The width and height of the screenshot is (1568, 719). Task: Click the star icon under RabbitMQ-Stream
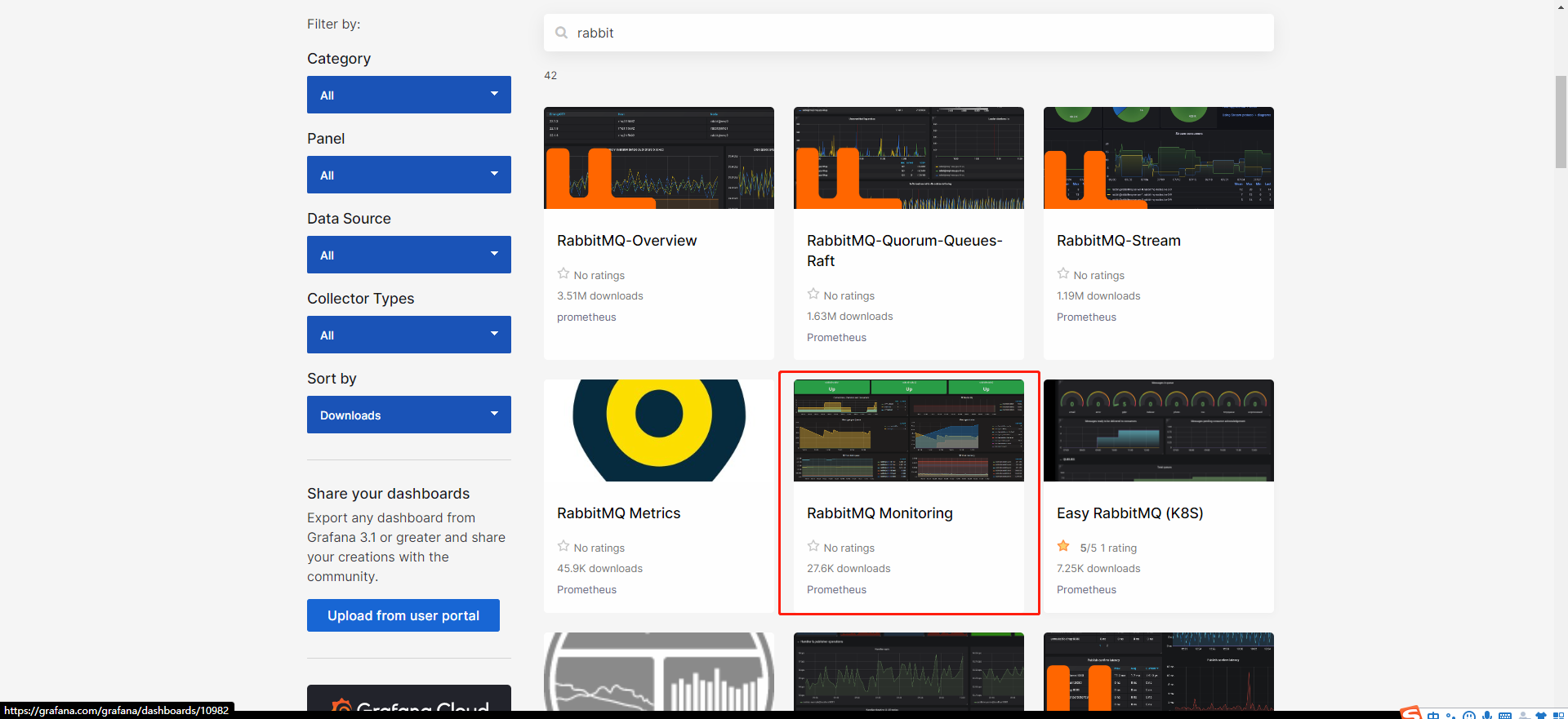(x=1063, y=273)
